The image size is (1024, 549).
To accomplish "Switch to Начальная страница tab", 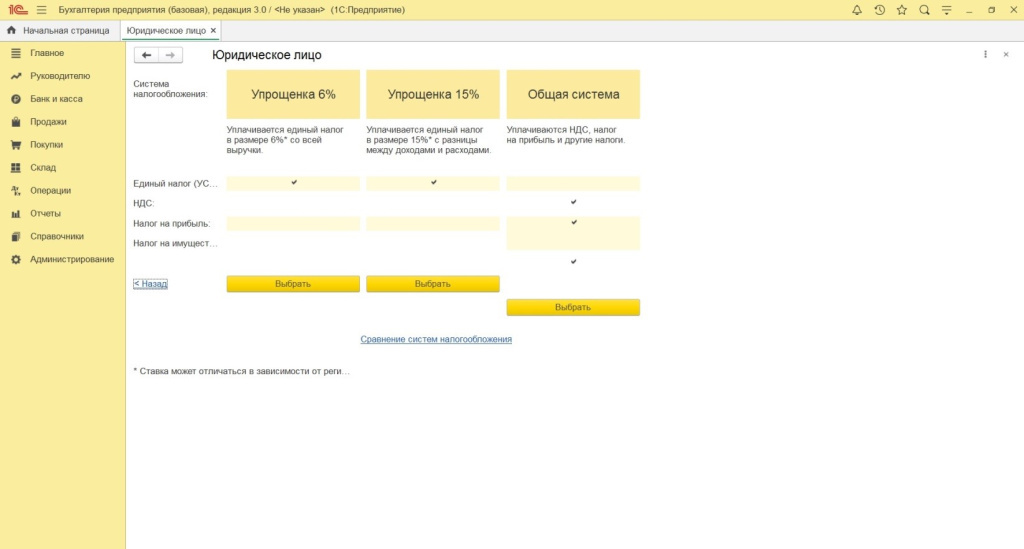I will [x=58, y=31].
